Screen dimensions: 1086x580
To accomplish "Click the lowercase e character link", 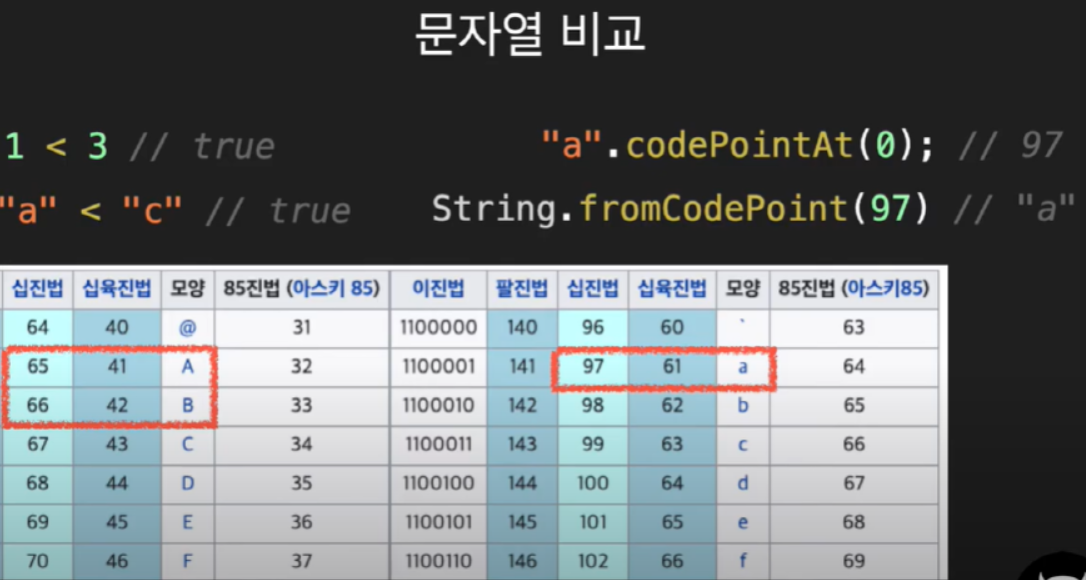I will coord(742,522).
